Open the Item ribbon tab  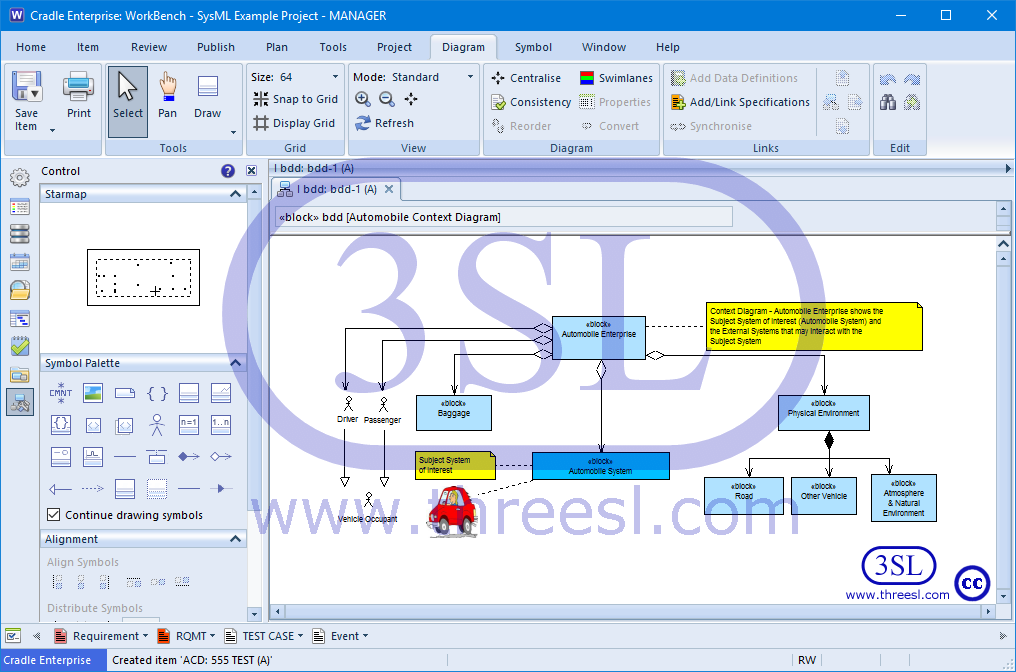88,47
